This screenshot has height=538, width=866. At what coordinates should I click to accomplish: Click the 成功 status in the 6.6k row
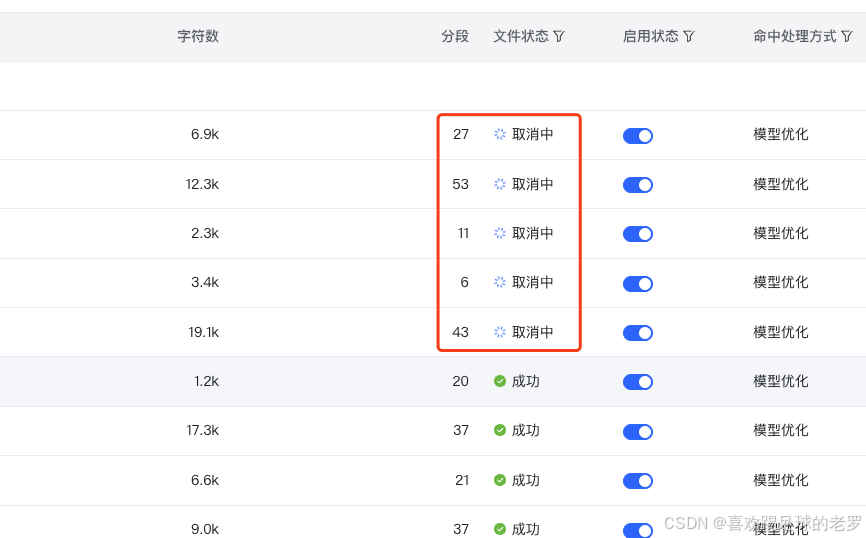pos(526,480)
